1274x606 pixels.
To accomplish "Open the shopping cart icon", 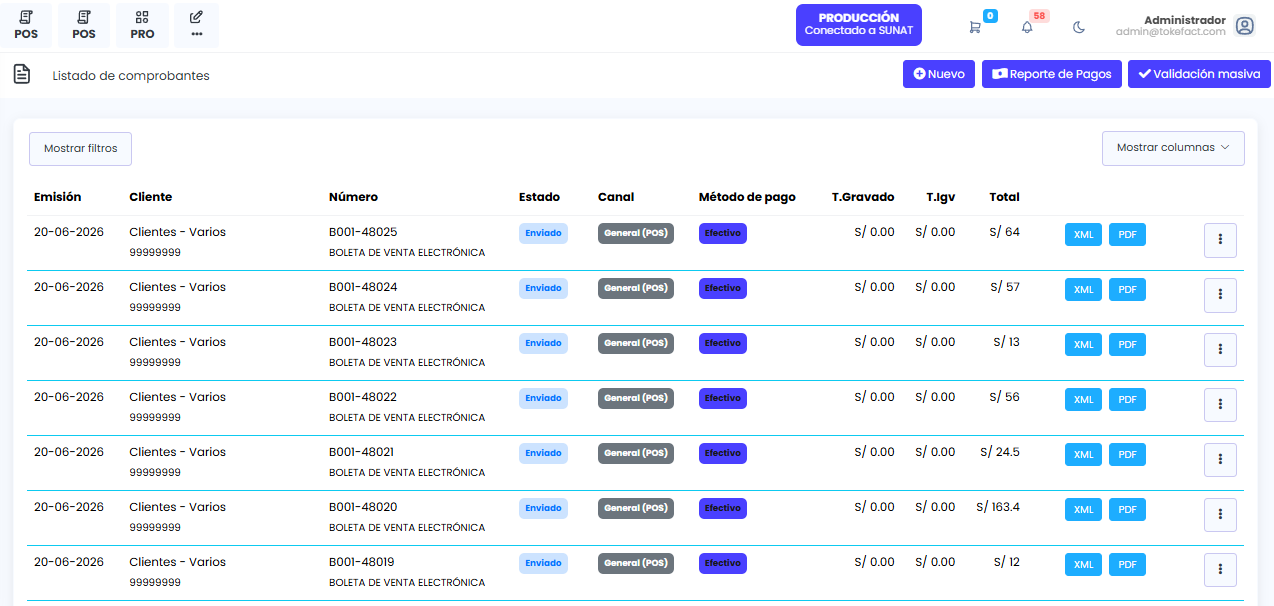I will 975,27.
